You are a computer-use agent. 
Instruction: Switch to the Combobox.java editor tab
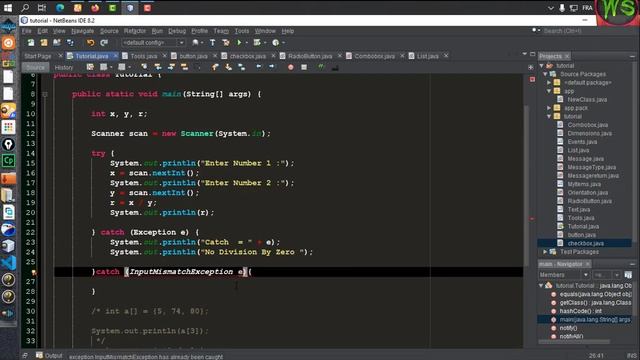[x=374, y=56]
